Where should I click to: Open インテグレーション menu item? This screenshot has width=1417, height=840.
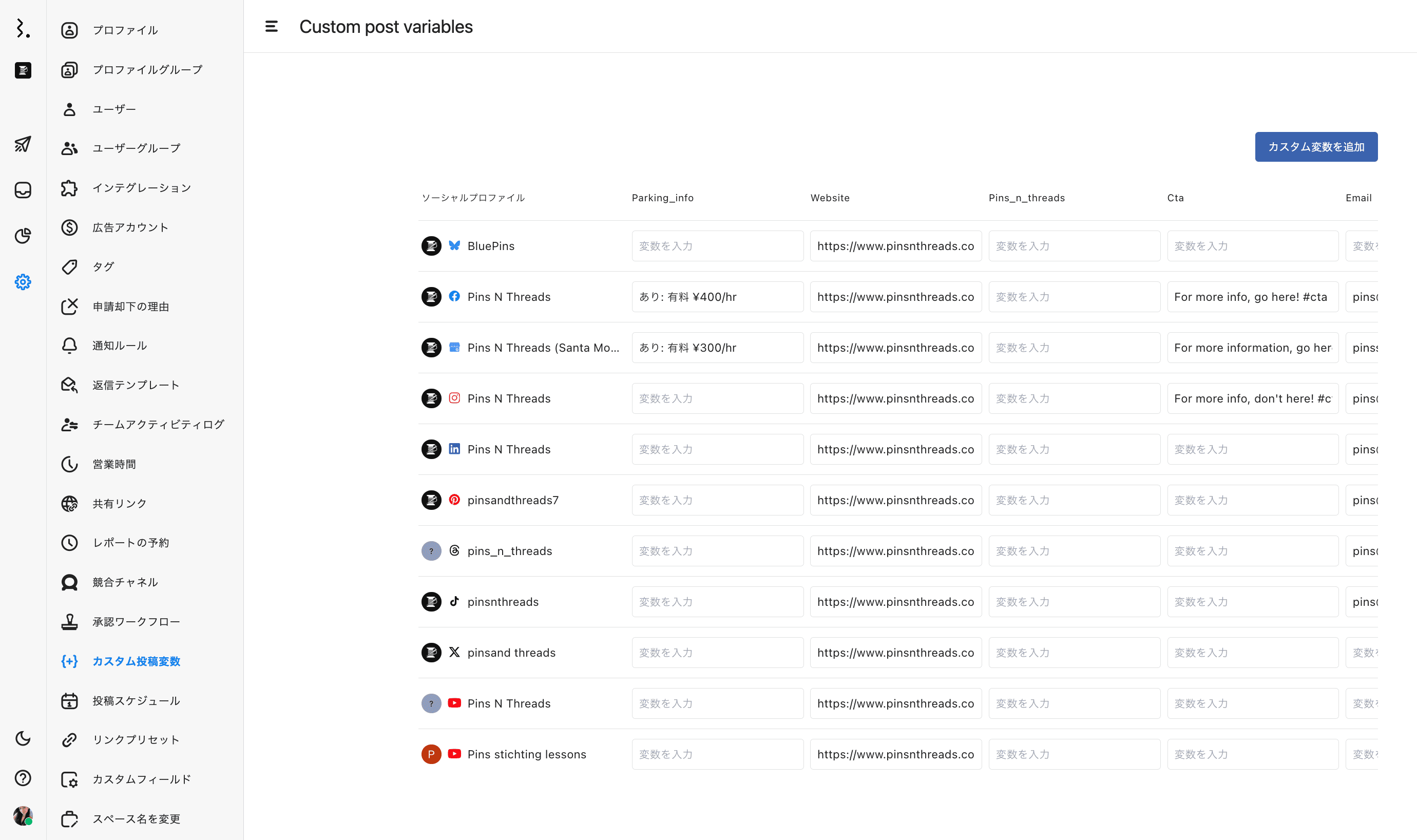[x=142, y=188]
